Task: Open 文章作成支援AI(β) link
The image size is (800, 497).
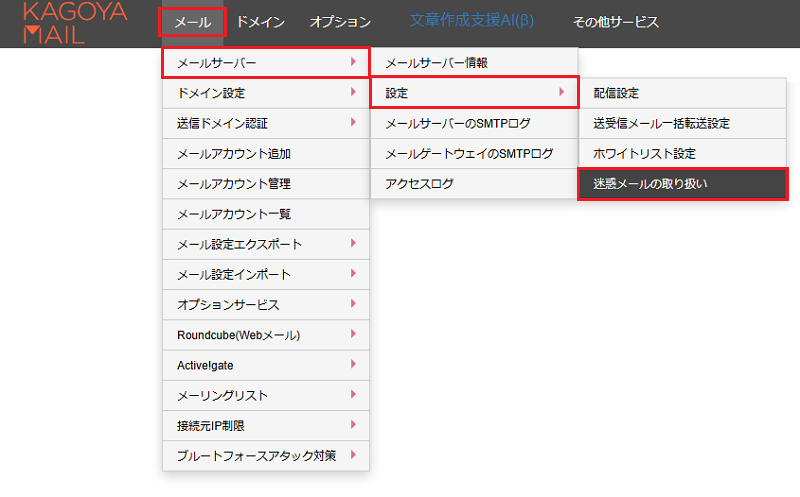Action: [x=472, y=20]
